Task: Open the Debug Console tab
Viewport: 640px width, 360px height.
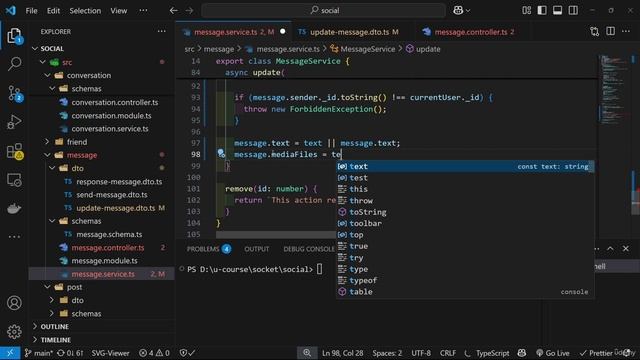Action: [x=309, y=249]
